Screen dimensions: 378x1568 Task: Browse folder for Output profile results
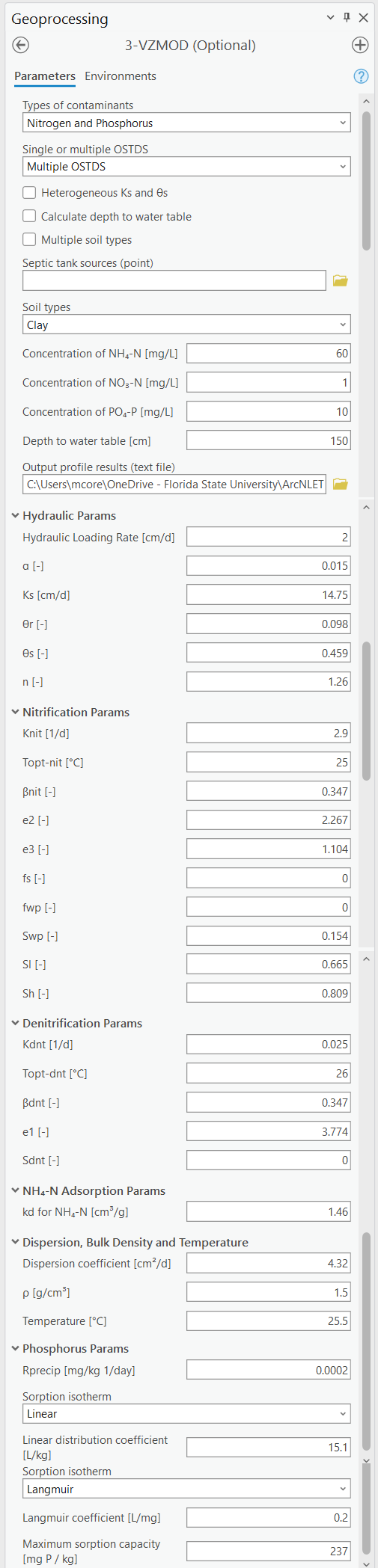coord(341,485)
